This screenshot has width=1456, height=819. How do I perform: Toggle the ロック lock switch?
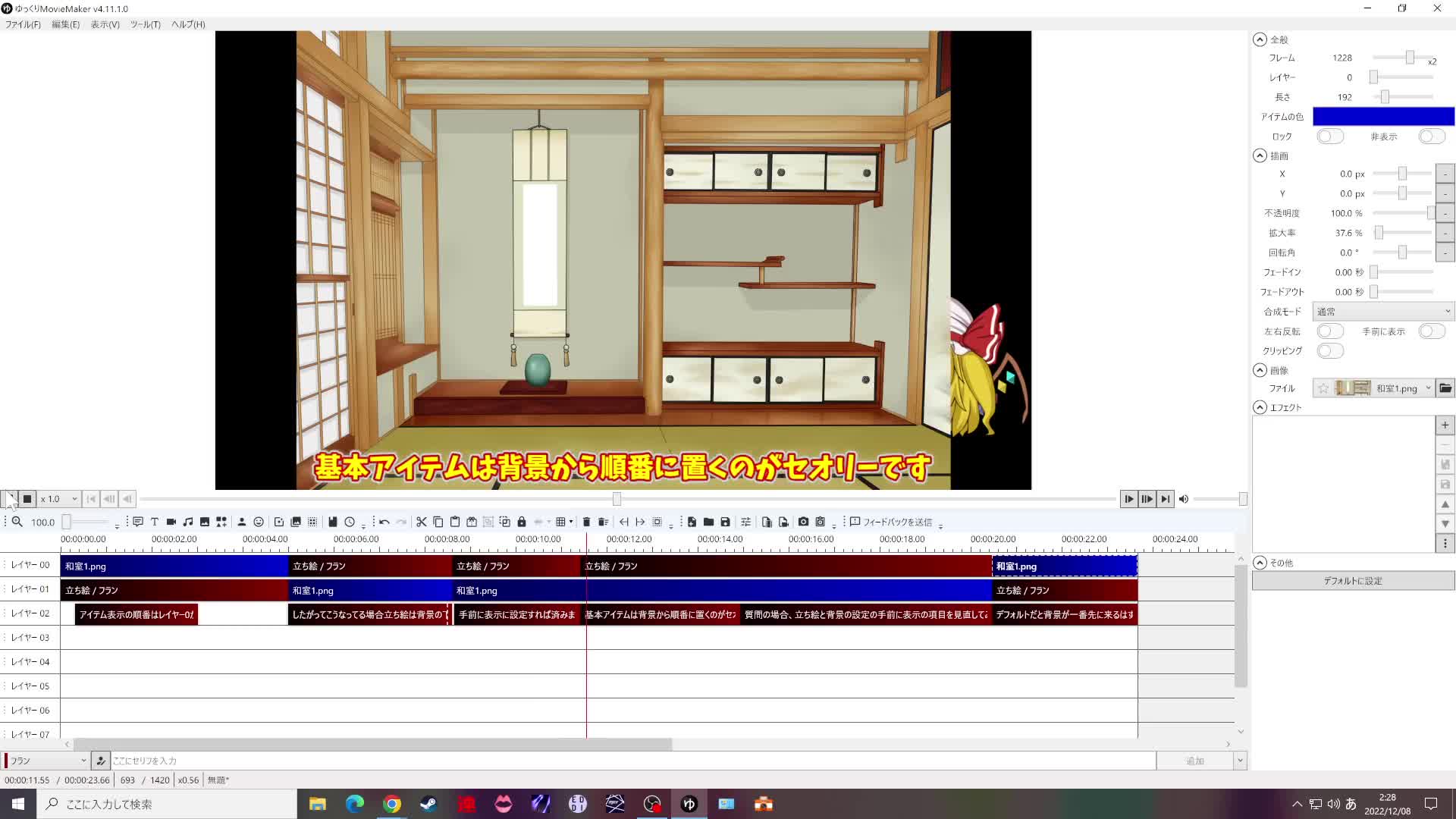coord(1329,136)
